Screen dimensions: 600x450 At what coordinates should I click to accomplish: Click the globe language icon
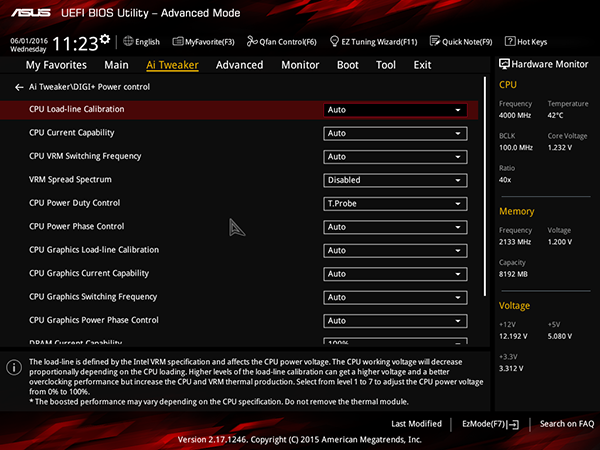(128, 41)
